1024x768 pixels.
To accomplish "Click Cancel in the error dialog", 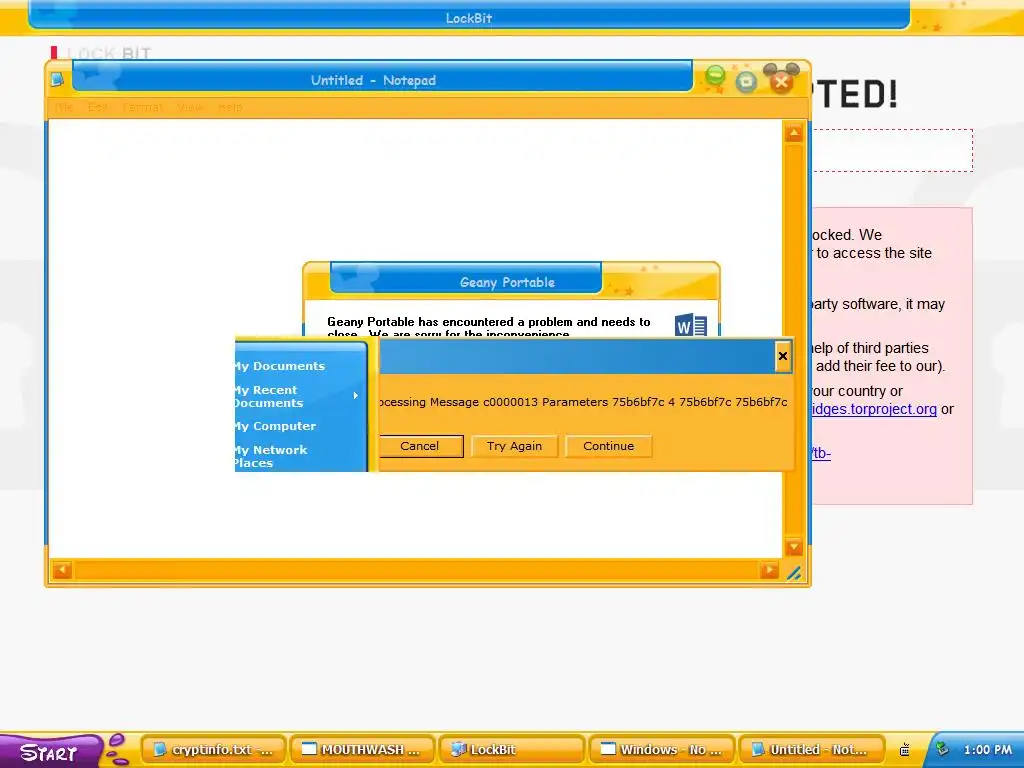I will tap(419, 446).
